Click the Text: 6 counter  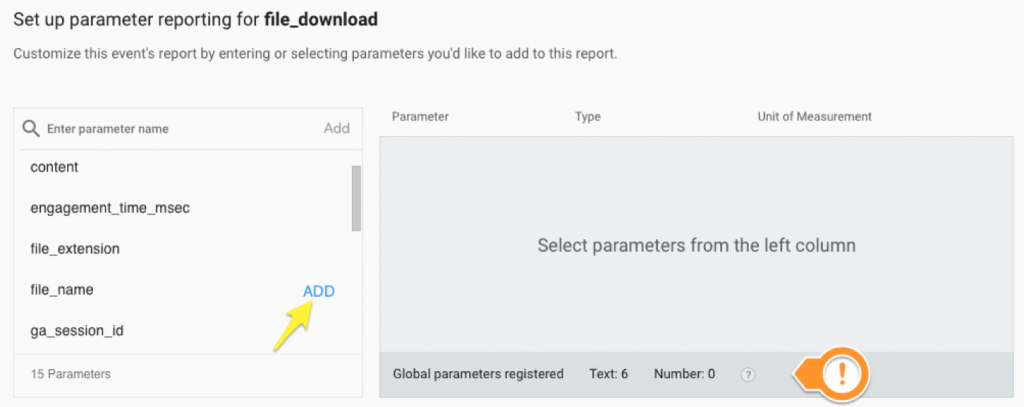(x=609, y=375)
